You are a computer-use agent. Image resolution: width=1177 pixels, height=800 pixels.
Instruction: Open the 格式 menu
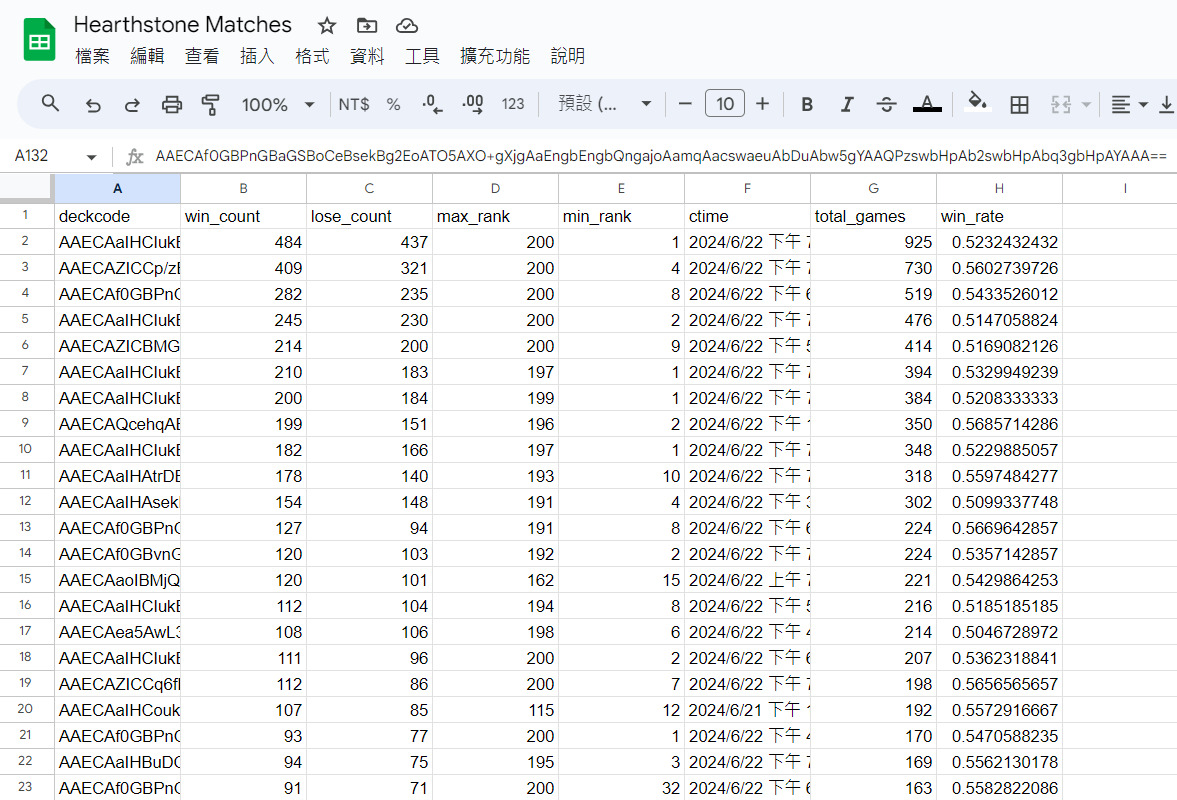click(312, 56)
